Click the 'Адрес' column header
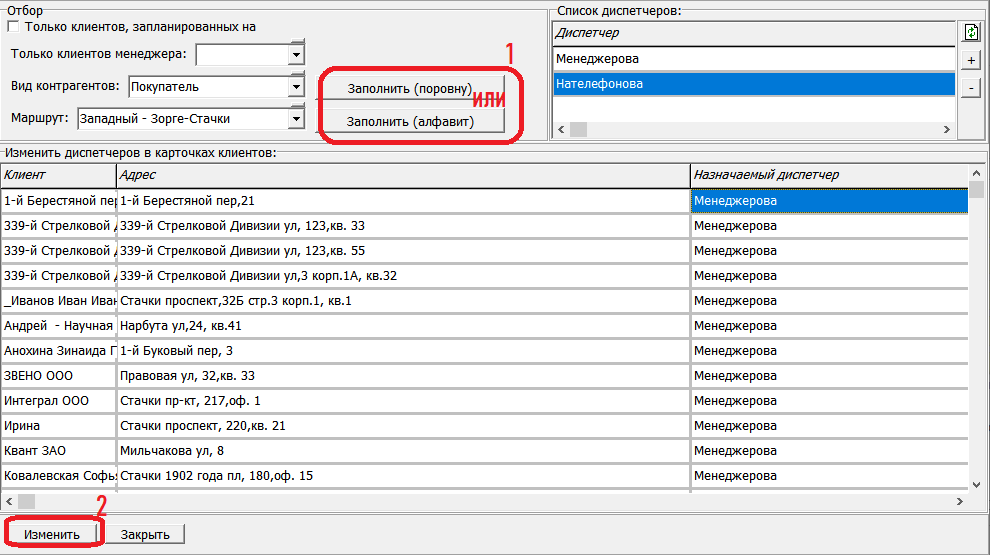The height and width of the screenshot is (555, 990). click(x=400, y=175)
